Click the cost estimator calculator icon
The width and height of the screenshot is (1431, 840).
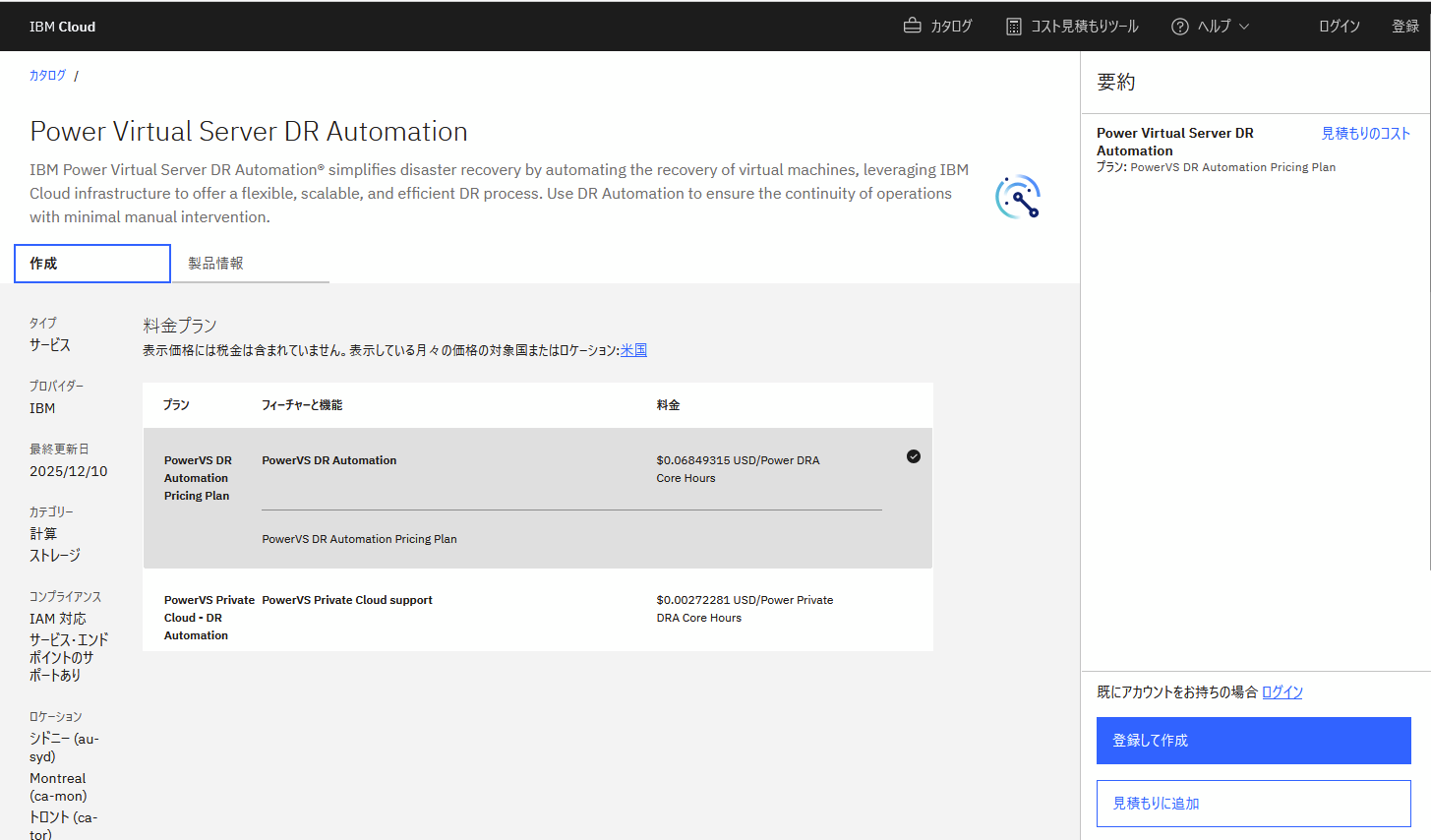1013,27
